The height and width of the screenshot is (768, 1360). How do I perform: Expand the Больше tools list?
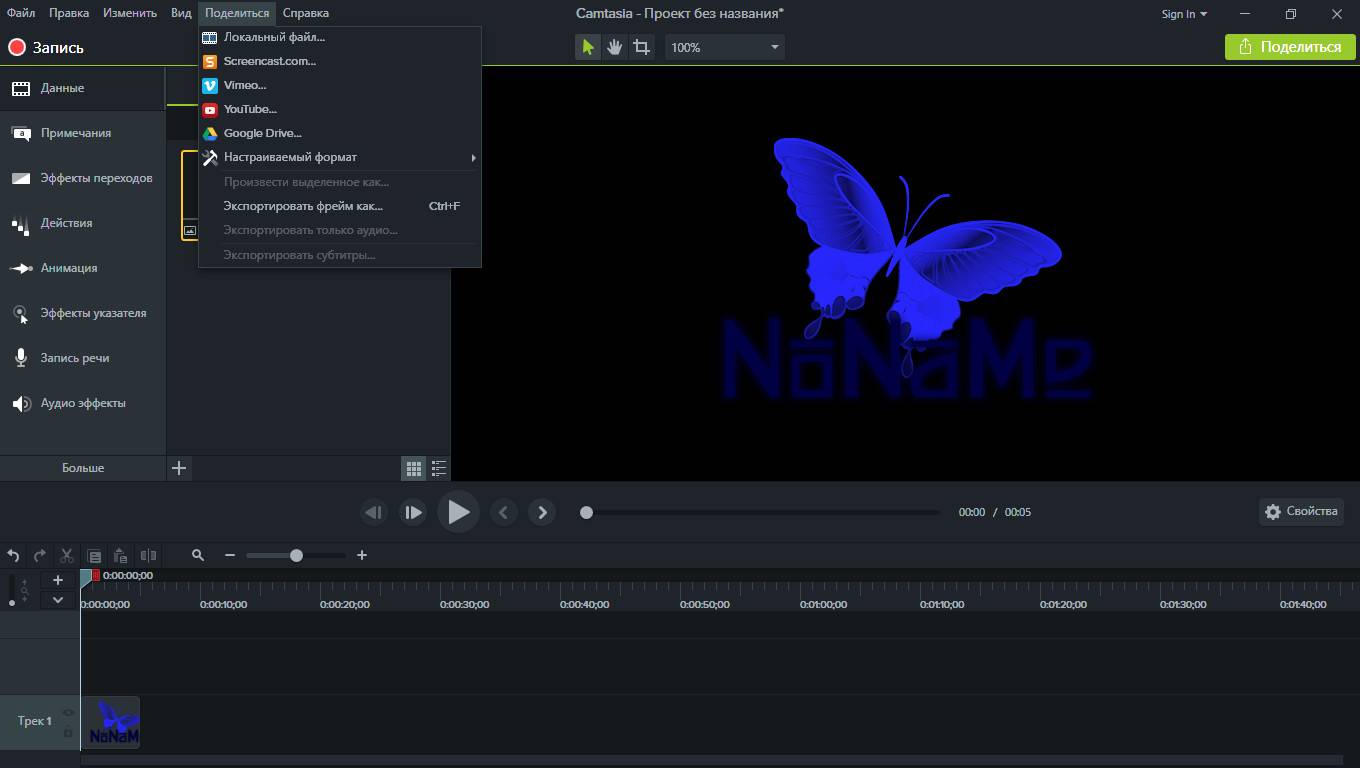click(83, 468)
